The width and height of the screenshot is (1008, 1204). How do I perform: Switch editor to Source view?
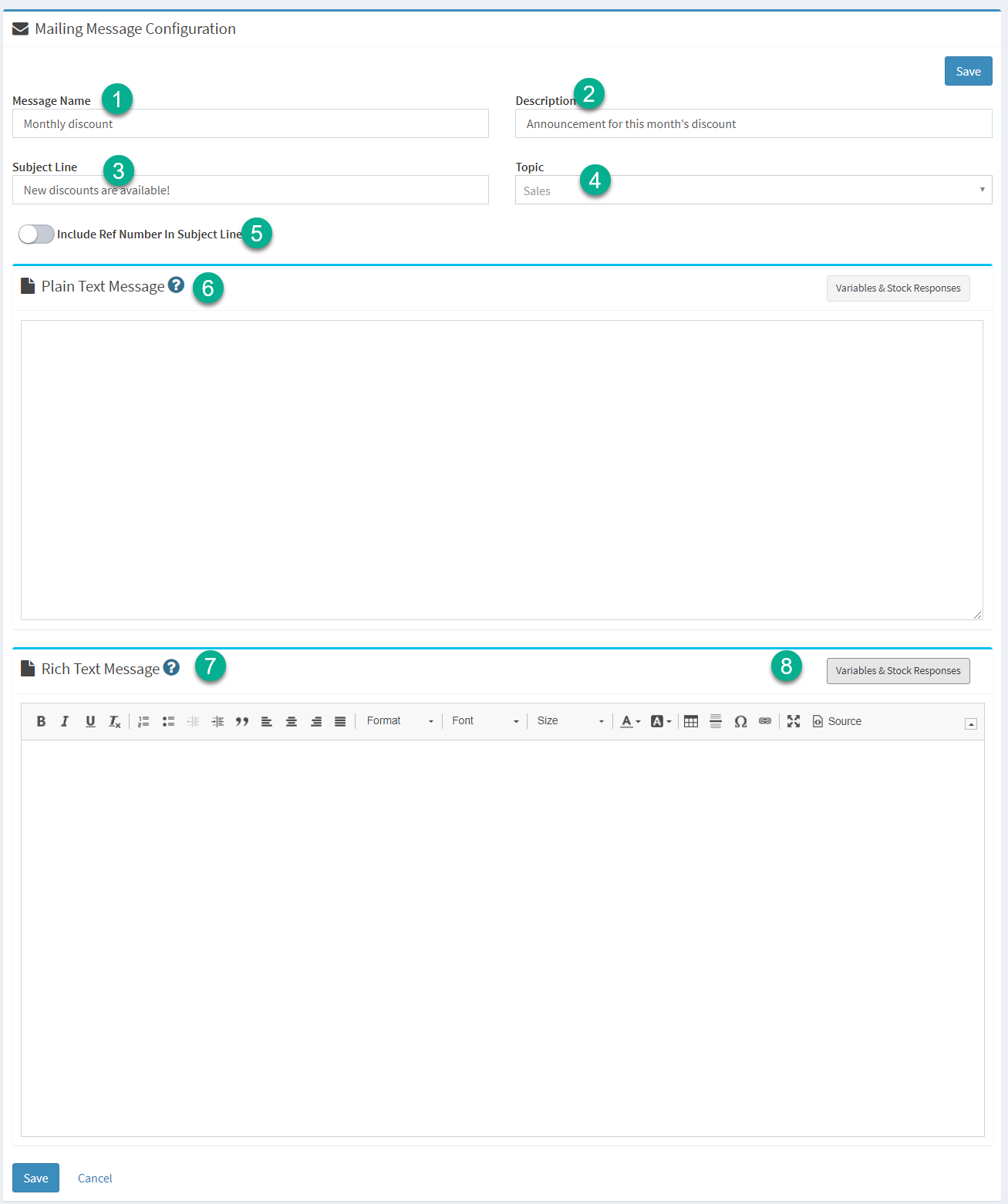pyautogui.click(x=837, y=721)
